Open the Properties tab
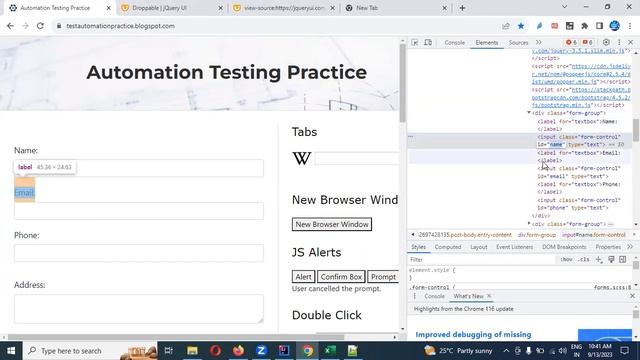Screen dimensions: 640x360 tap(608, 247)
